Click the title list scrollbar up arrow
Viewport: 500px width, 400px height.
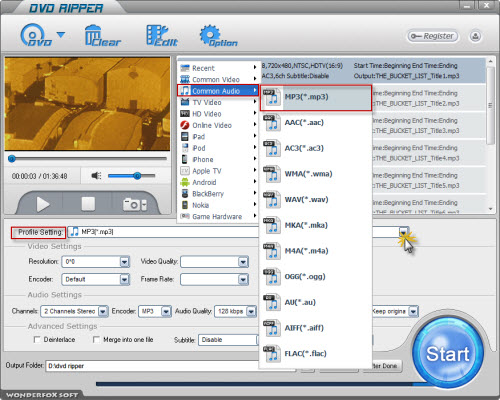tap(490, 62)
